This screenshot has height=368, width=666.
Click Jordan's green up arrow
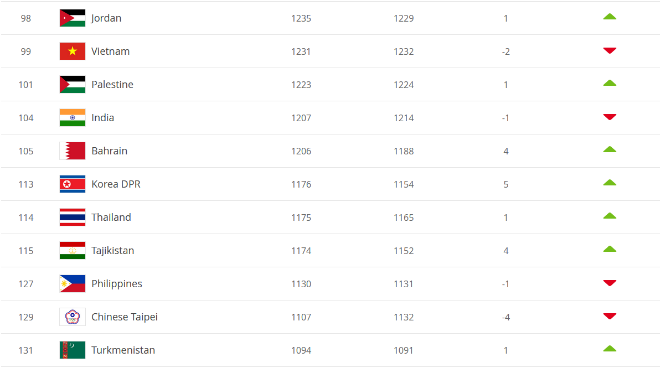[610, 17]
